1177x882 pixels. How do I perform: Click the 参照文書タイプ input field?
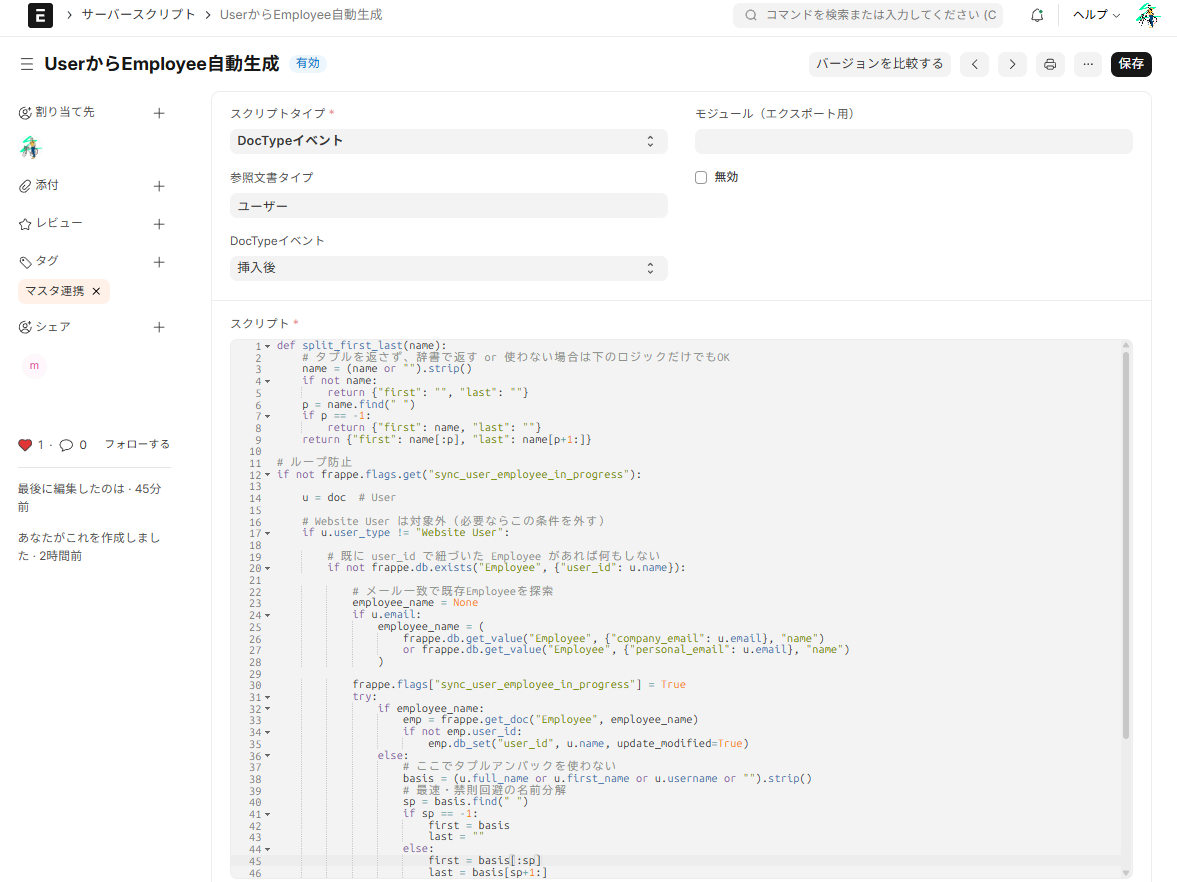(448, 205)
